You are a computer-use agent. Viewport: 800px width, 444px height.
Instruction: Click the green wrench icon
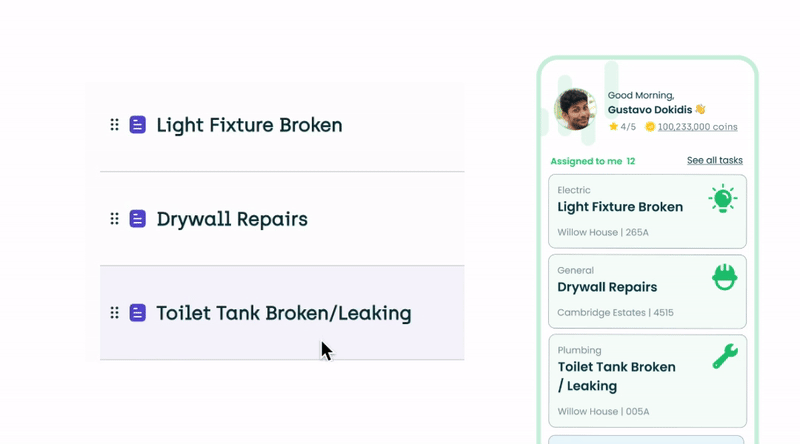[x=724, y=356]
